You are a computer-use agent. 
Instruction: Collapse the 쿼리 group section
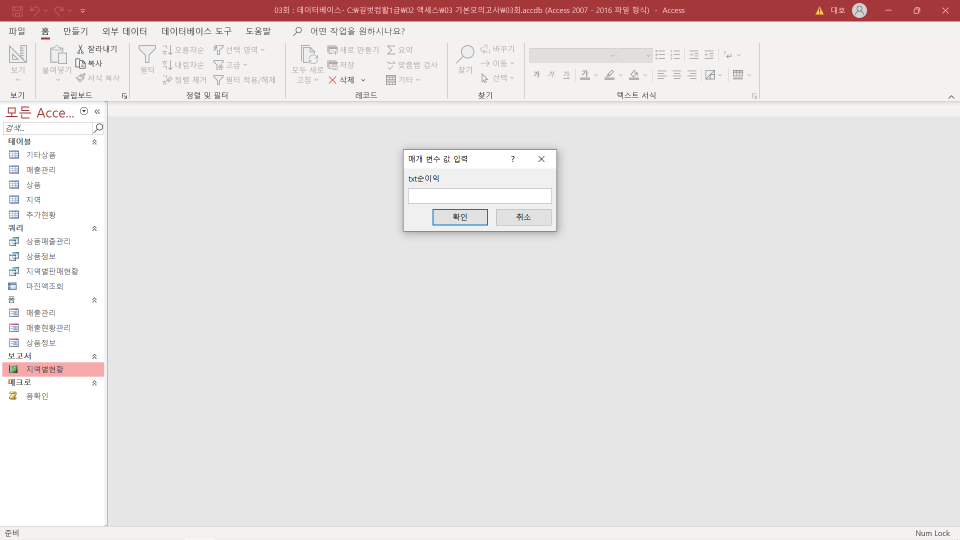[95, 228]
